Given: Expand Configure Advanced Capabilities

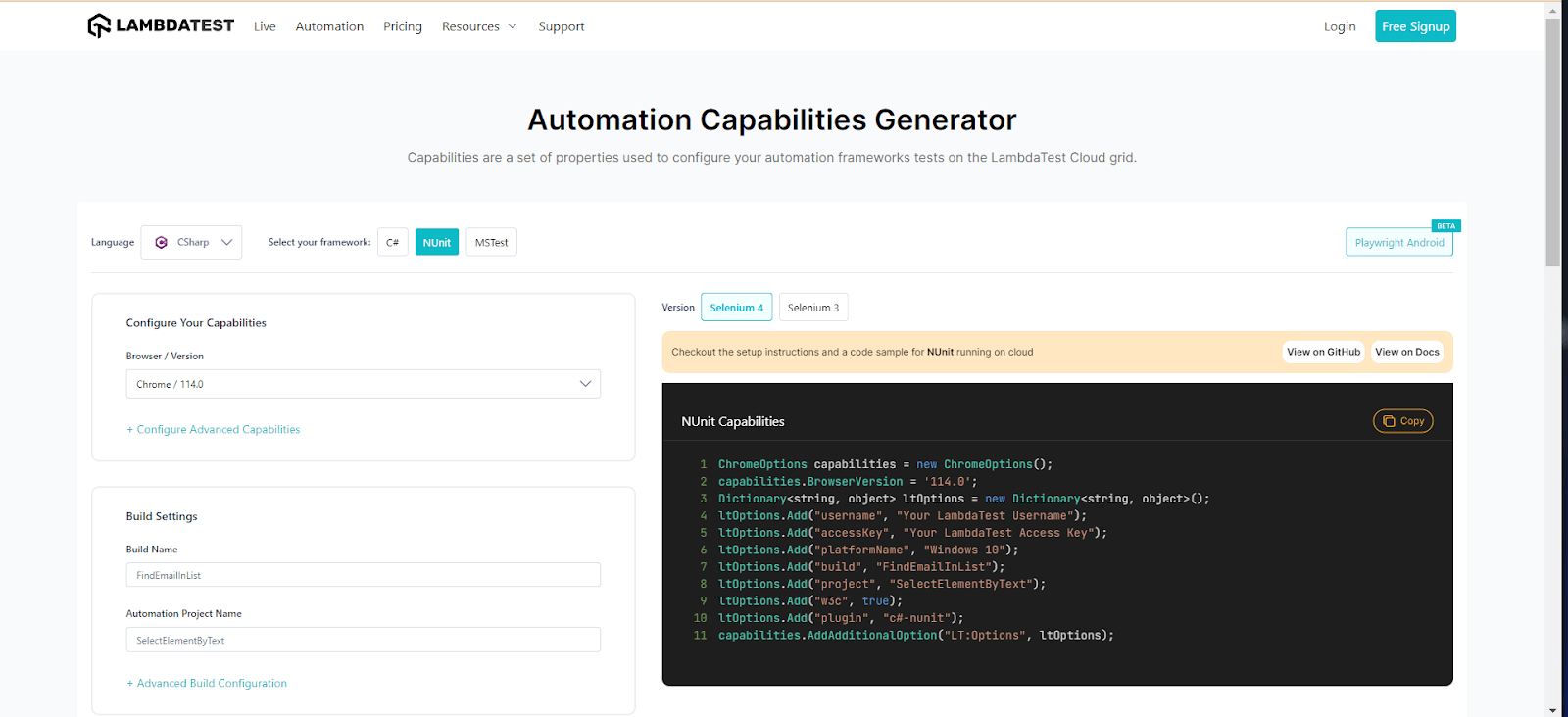Looking at the screenshot, I should [214, 429].
